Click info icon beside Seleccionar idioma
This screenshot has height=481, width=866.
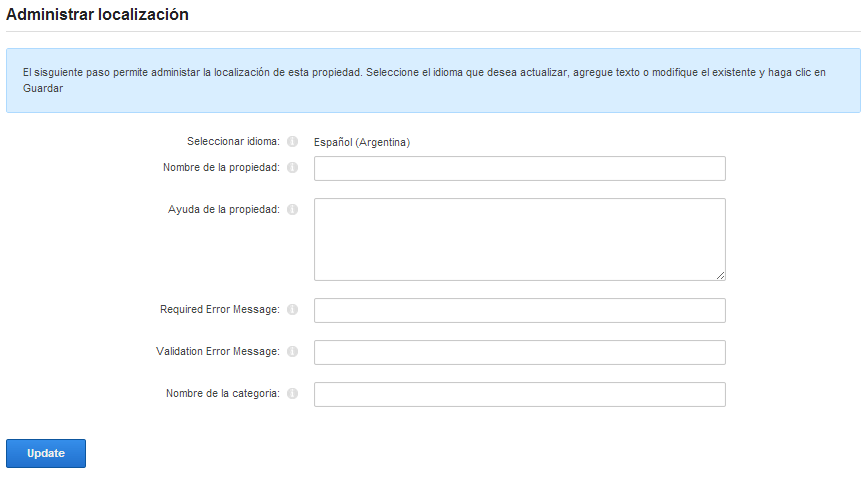pos(292,142)
